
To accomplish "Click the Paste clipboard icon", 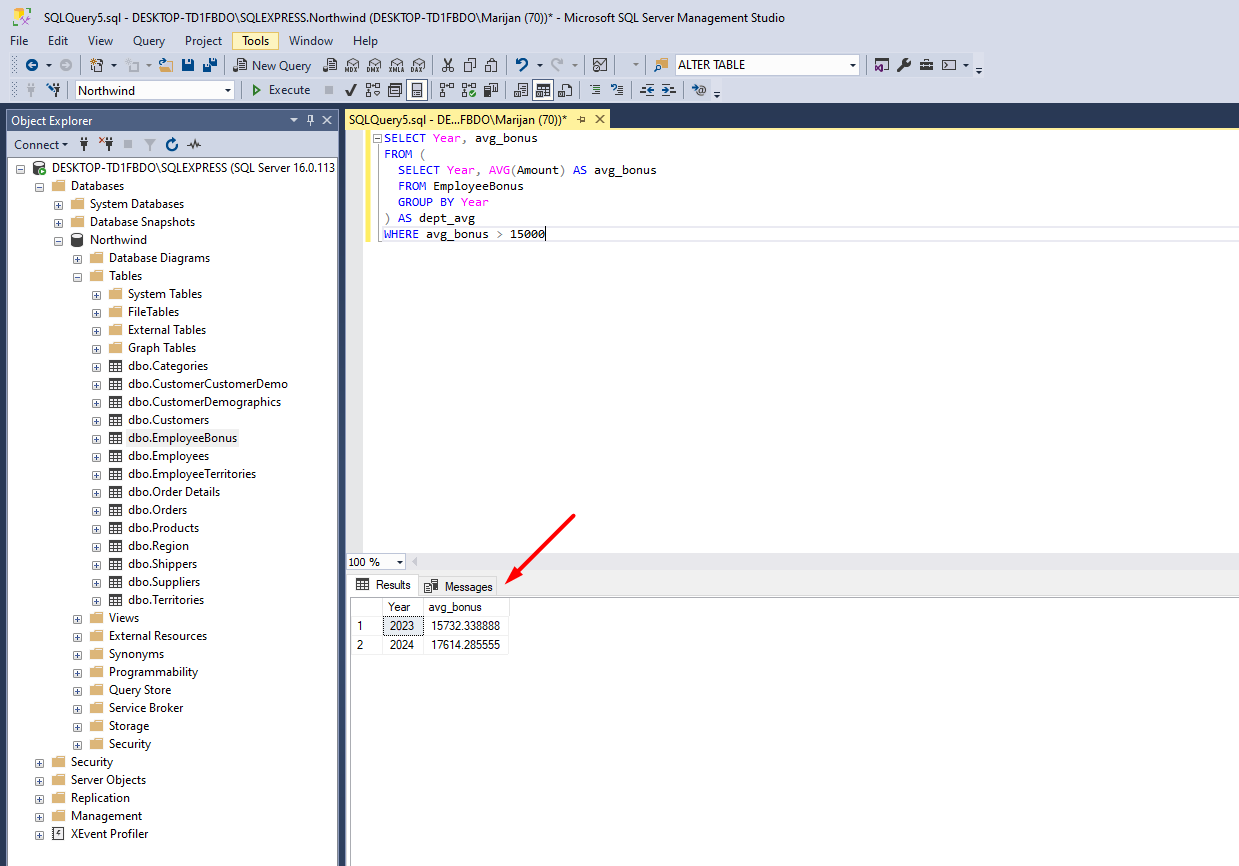I will point(491,65).
